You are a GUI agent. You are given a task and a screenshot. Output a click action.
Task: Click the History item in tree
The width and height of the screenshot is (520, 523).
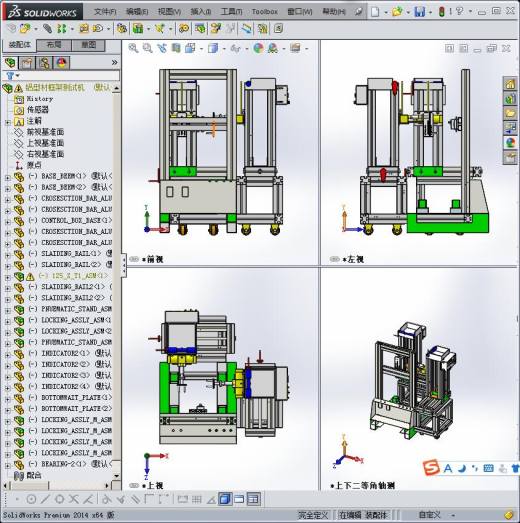(40, 99)
